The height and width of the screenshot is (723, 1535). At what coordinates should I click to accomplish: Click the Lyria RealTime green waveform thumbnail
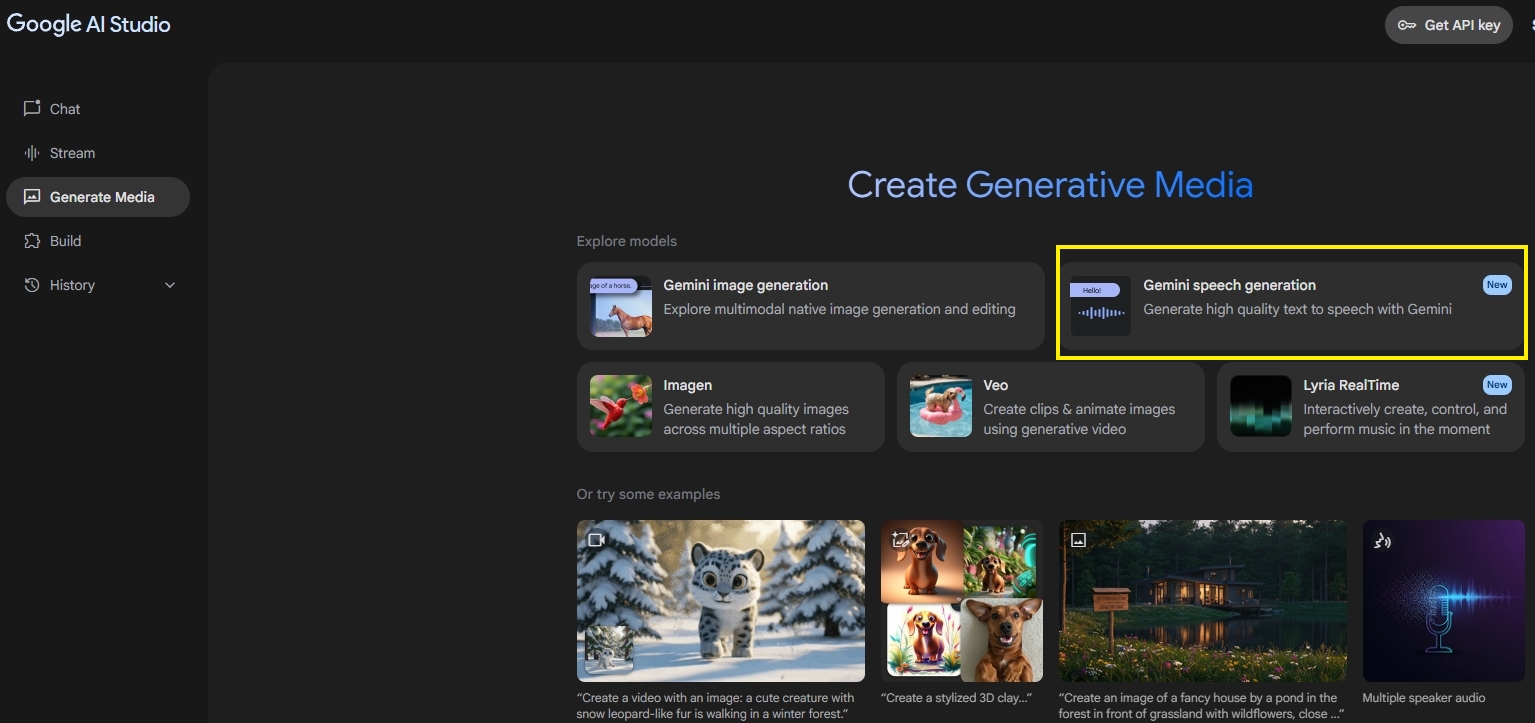click(x=1261, y=406)
